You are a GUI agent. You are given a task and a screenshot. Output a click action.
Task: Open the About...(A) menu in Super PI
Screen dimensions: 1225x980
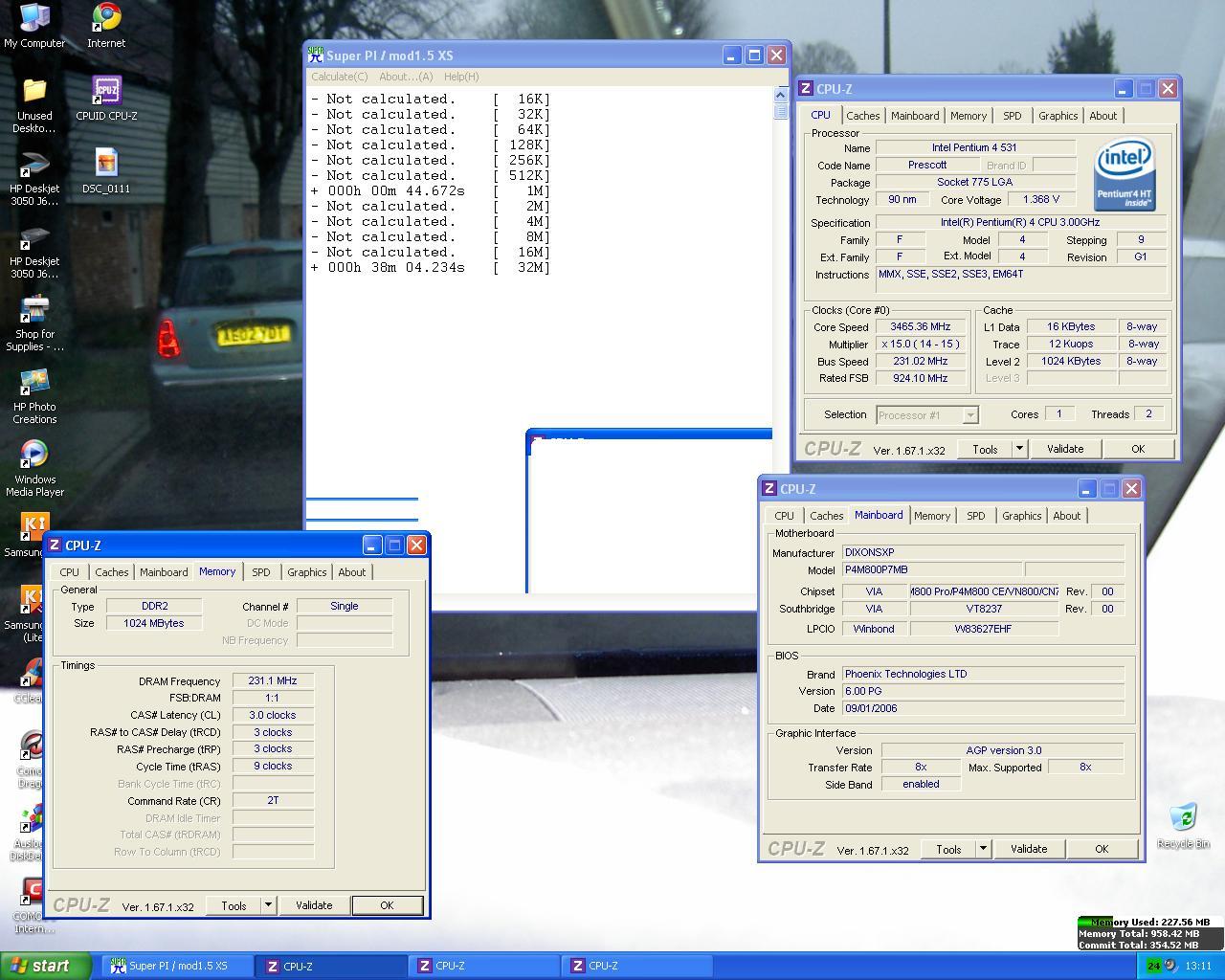[406, 77]
